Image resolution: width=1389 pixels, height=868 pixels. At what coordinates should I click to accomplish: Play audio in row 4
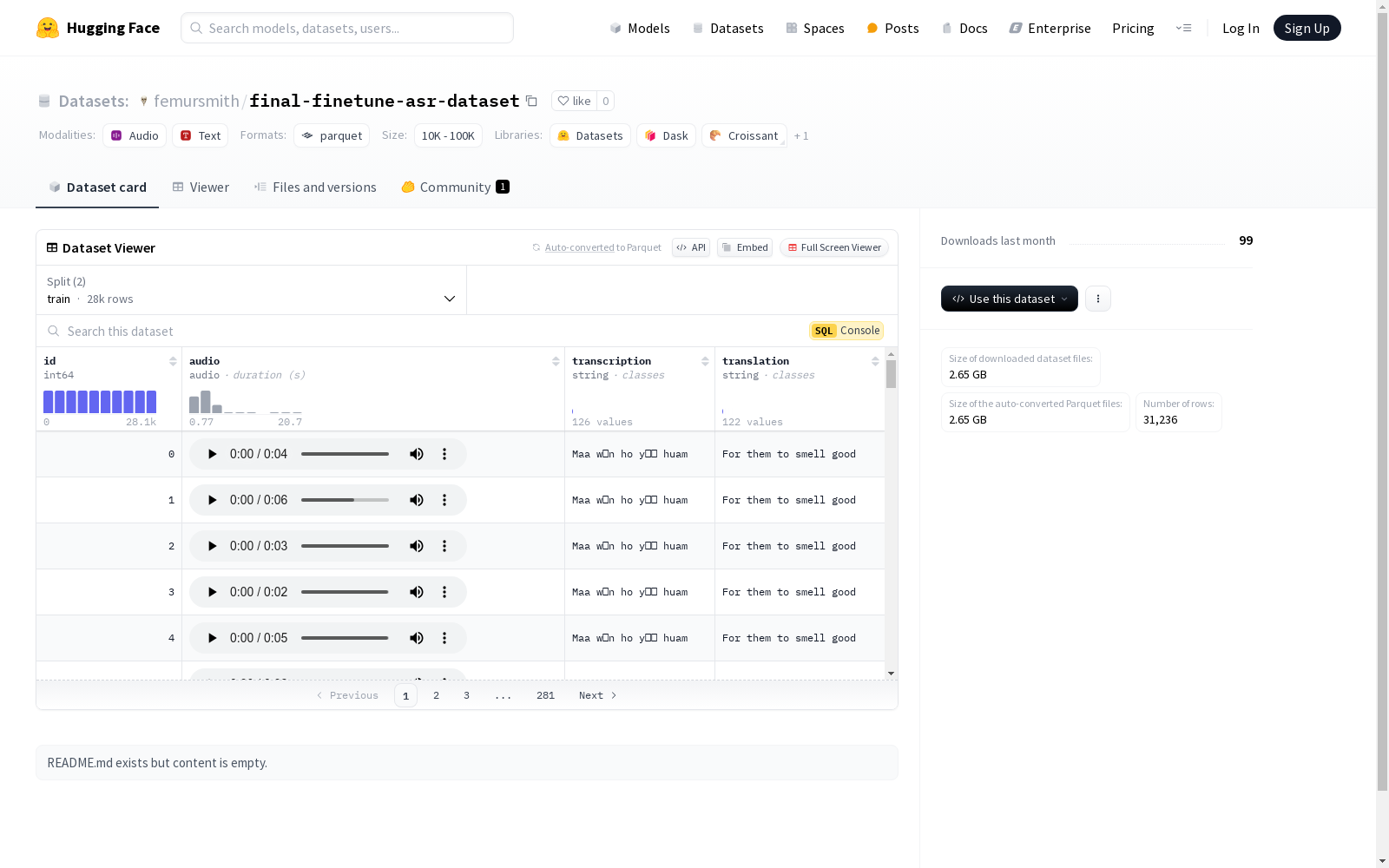[212, 638]
